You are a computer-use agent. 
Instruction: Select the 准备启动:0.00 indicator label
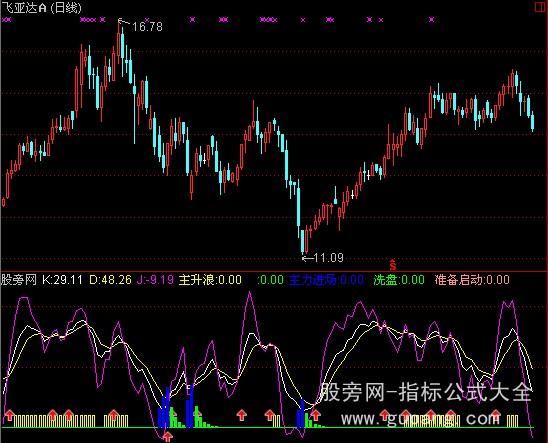[x=472, y=280]
